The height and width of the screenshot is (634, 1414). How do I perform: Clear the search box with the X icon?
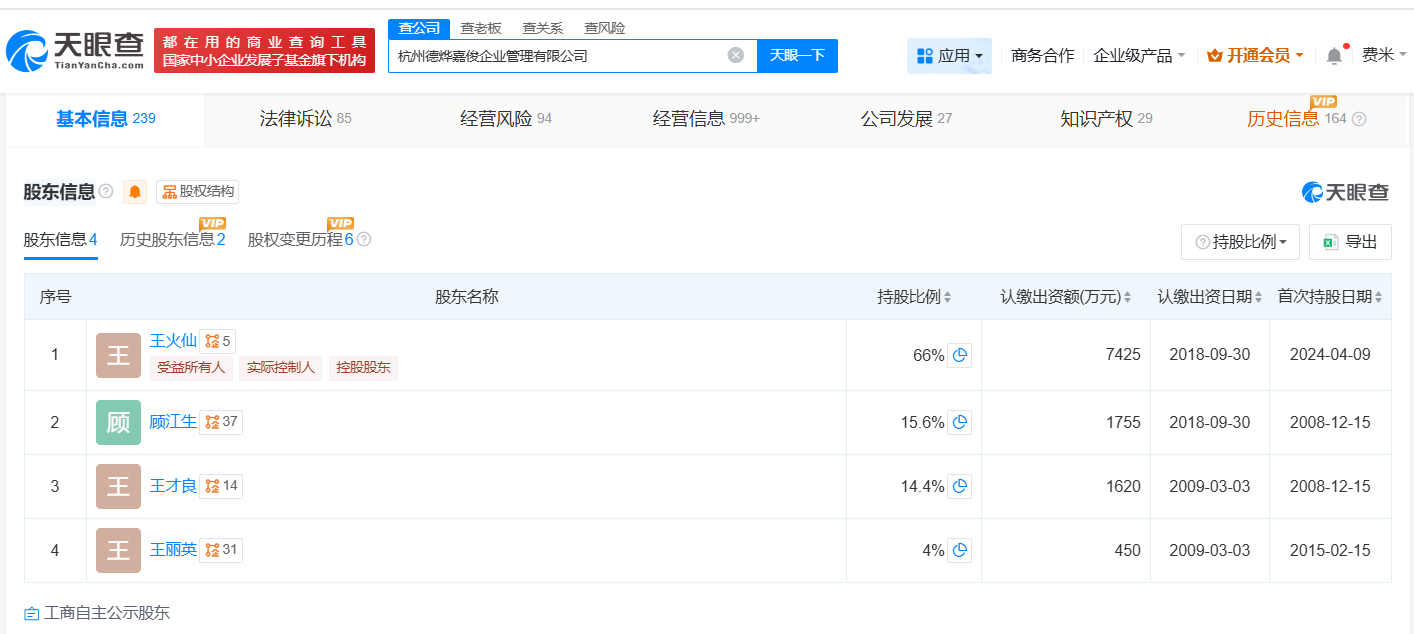(737, 55)
